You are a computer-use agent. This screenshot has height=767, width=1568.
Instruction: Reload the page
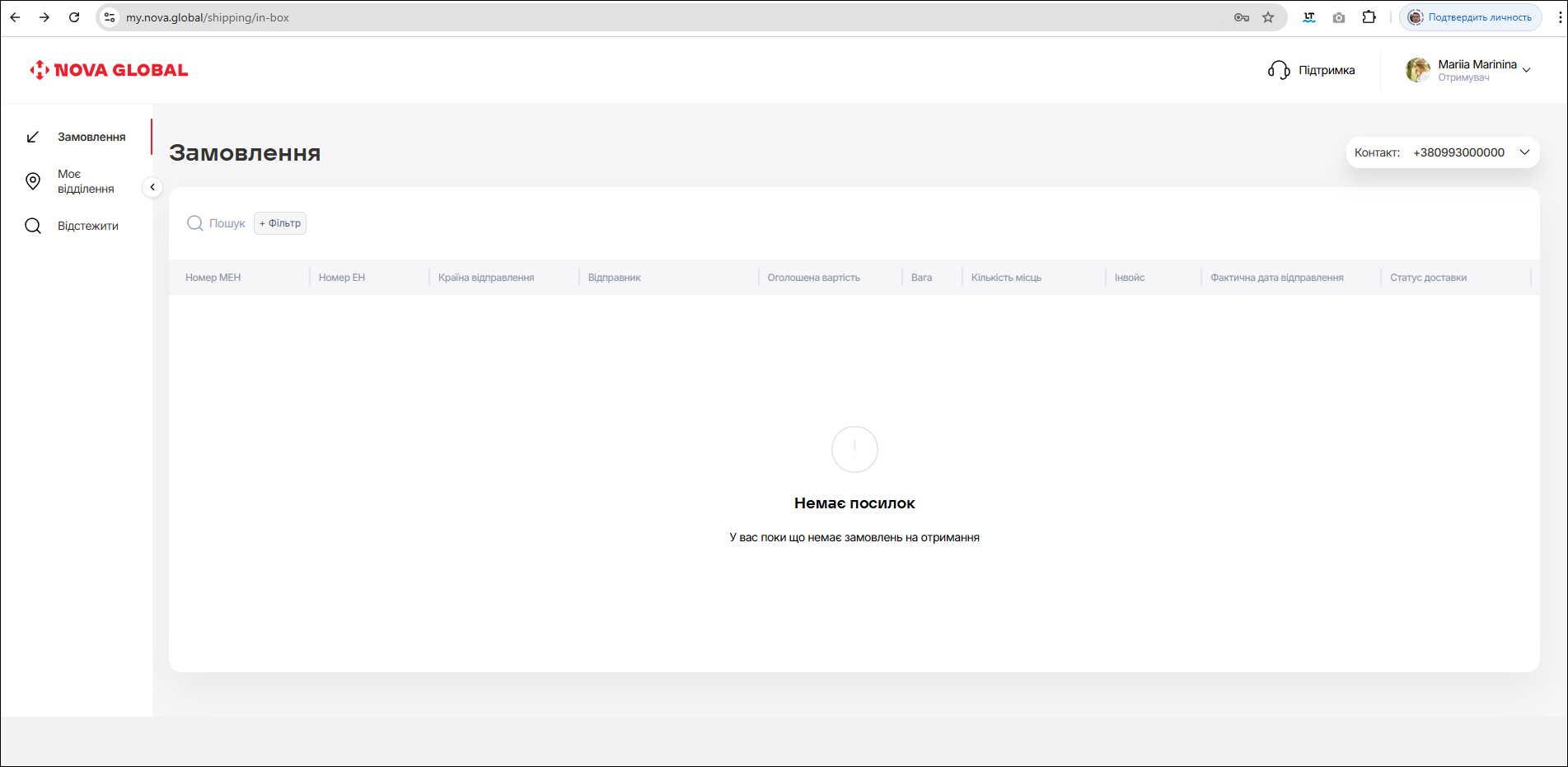74,17
